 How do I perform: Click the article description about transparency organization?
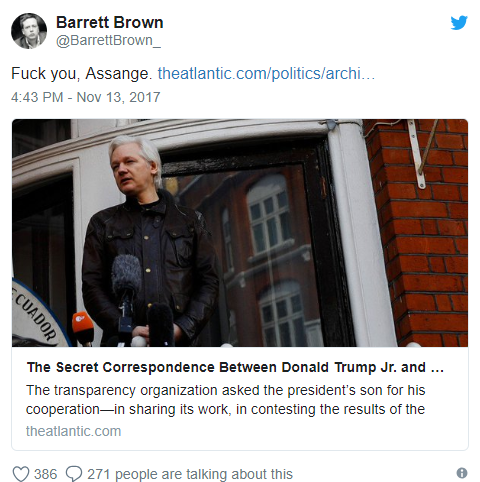coord(226,400)
